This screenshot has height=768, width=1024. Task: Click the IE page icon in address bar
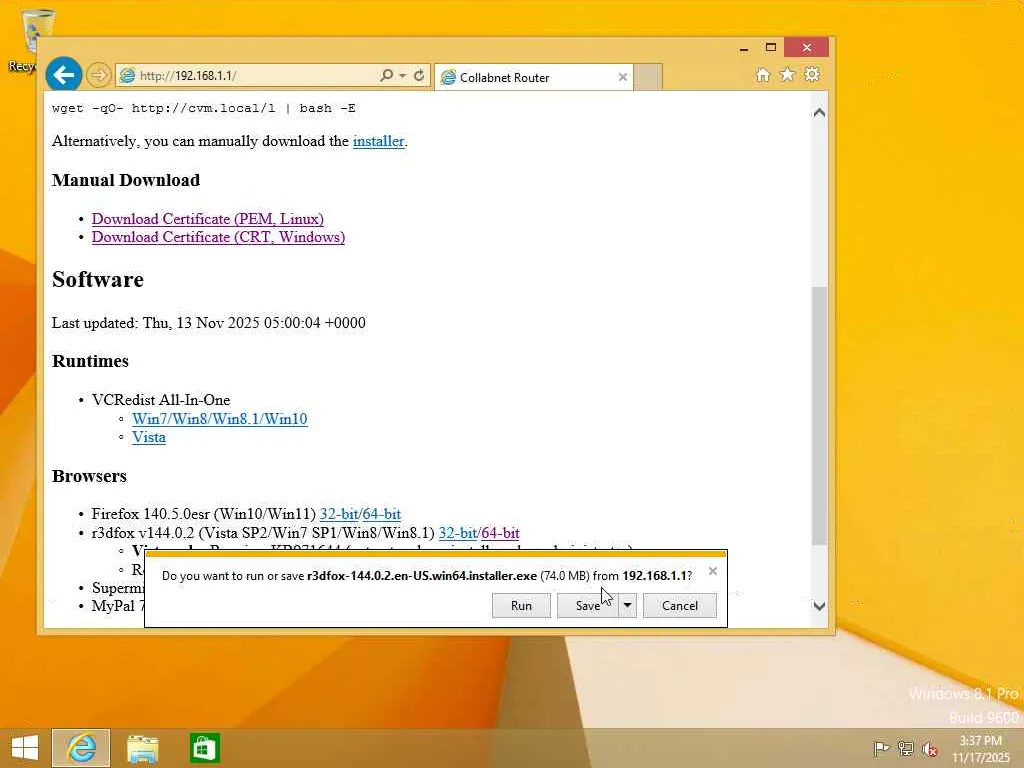[x=127, y=76]
